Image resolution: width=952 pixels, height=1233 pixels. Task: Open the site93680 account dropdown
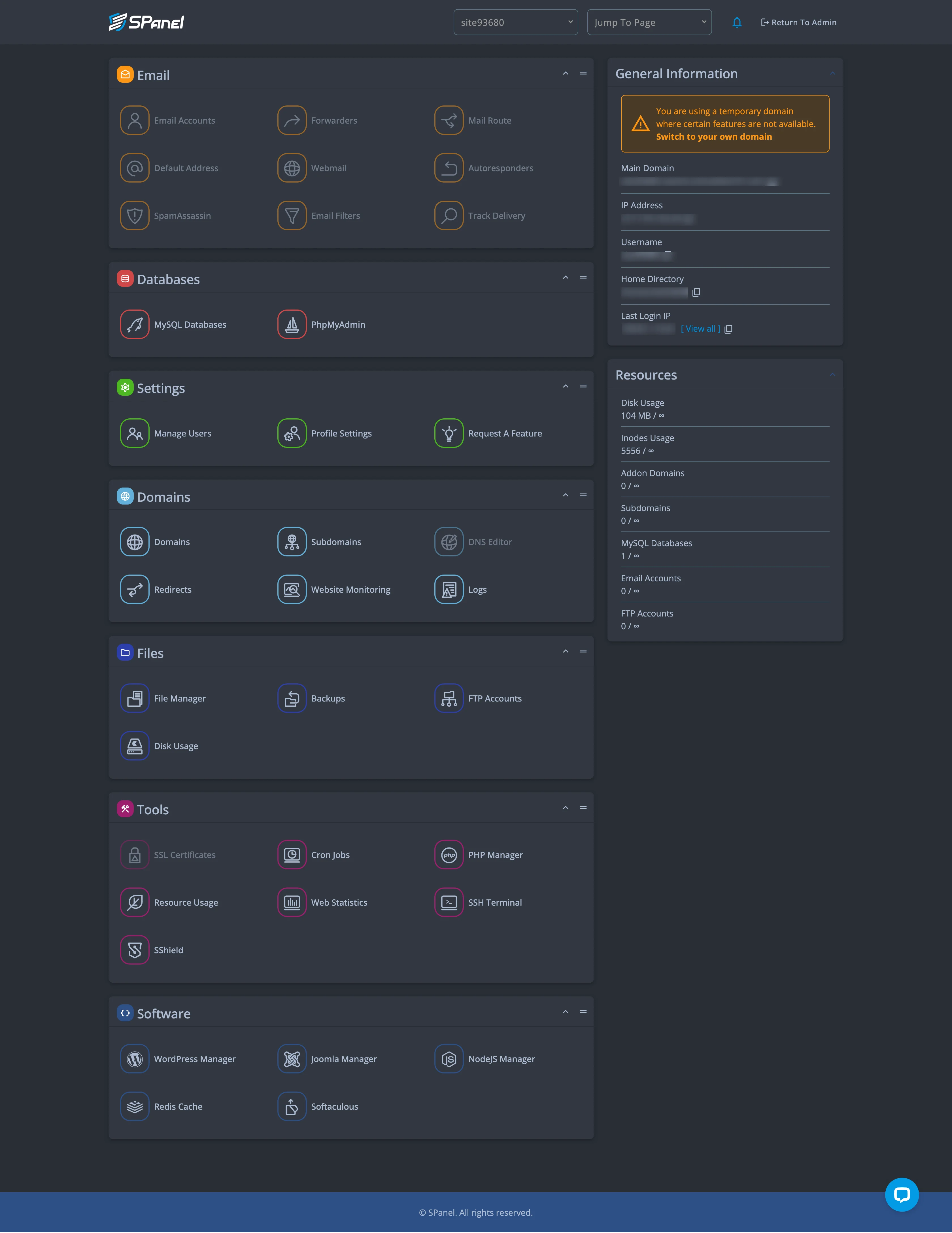tap(515, 23)
